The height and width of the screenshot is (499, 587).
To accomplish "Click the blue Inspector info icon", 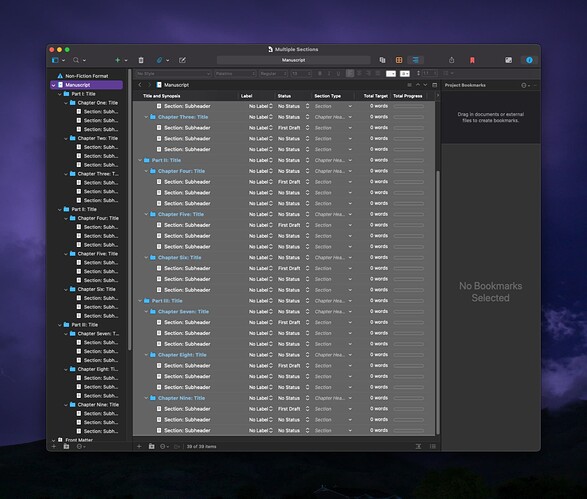I will 529,60.
